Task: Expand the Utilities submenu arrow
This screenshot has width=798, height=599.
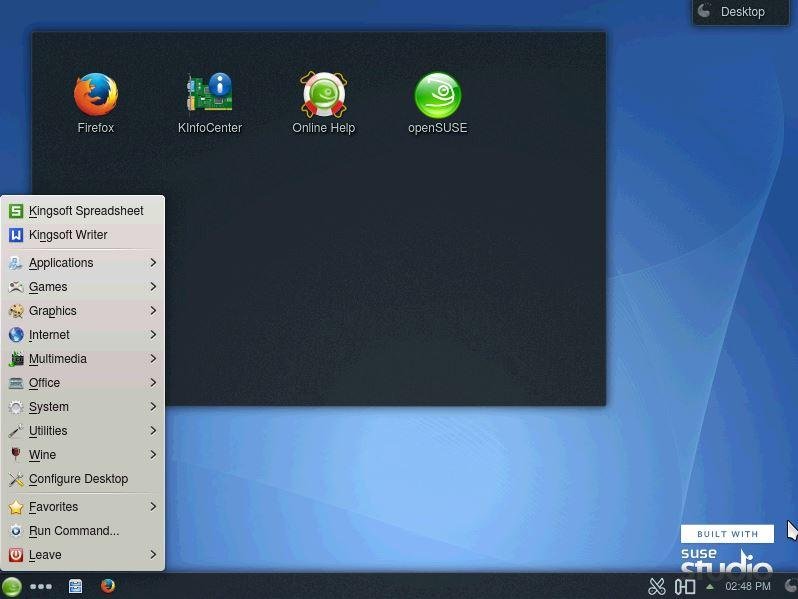Action: (x=153, y=431)
